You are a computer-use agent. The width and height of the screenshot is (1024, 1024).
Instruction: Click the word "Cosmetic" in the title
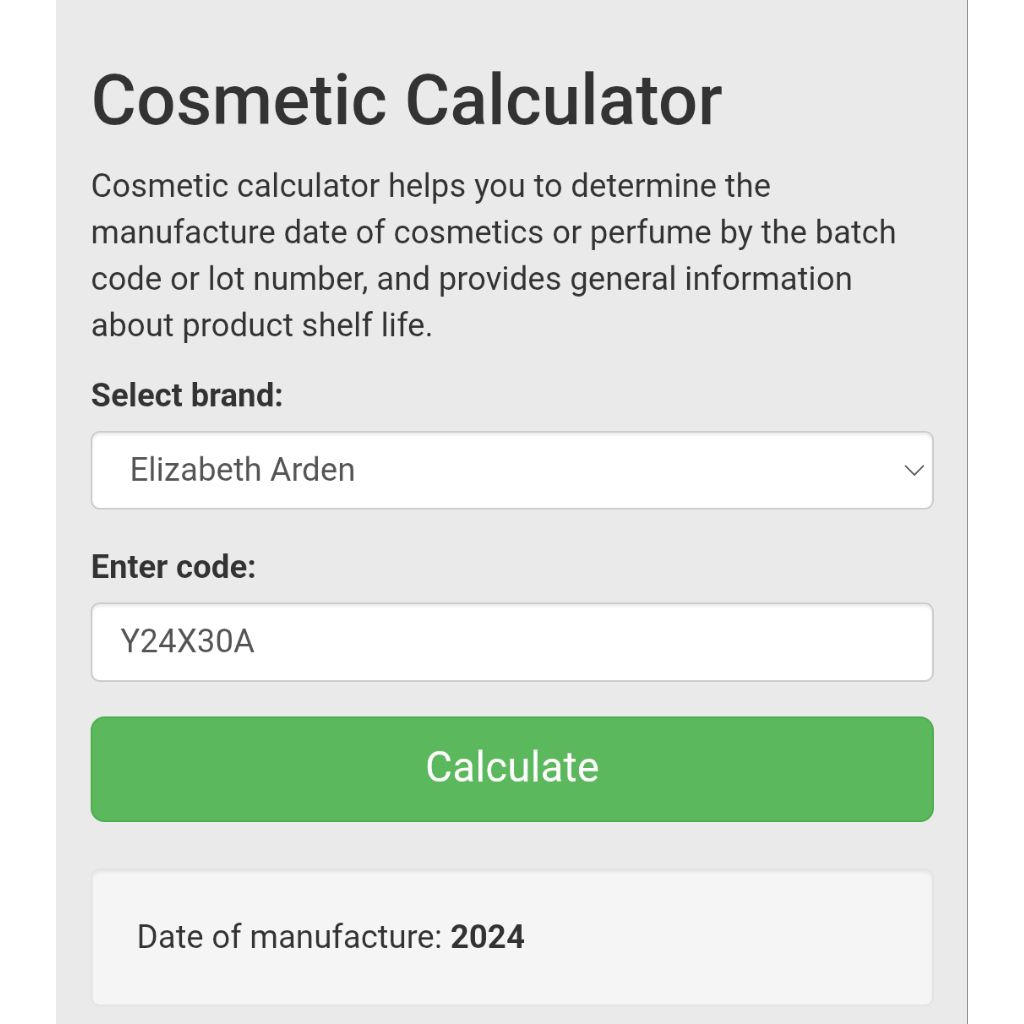pos(239,100)
